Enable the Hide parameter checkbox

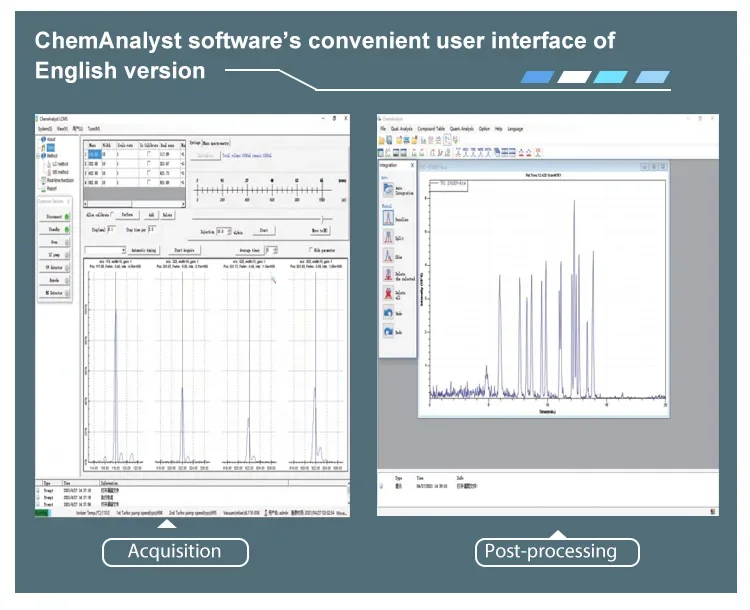[311, 250]
